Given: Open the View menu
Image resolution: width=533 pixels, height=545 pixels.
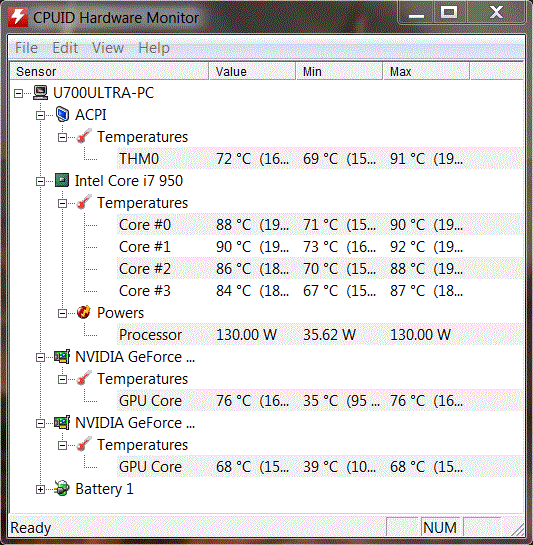Looking at the screenshot, I should pos(108,48).
